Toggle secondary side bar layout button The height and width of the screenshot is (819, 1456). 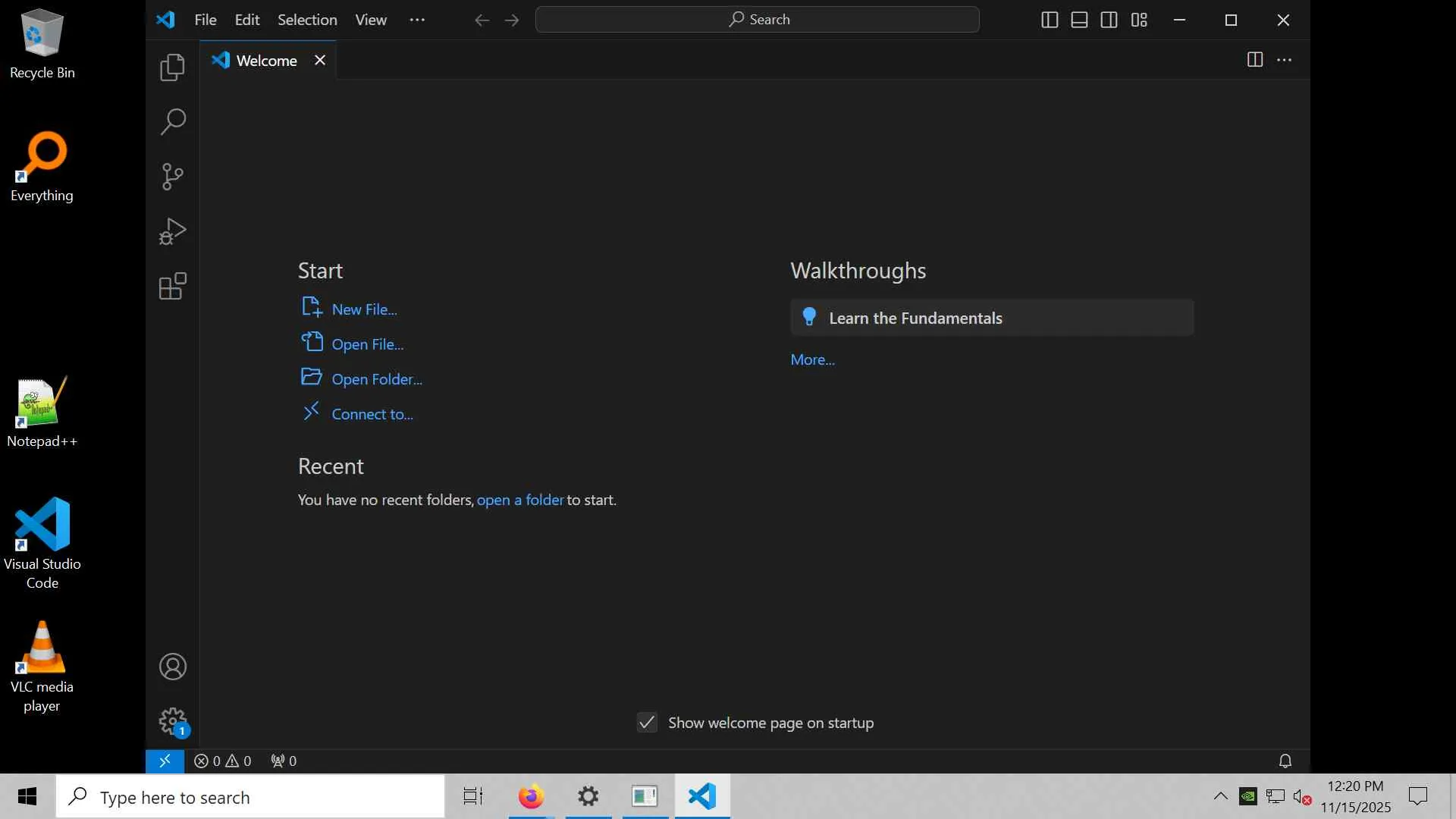point(1109,20)
